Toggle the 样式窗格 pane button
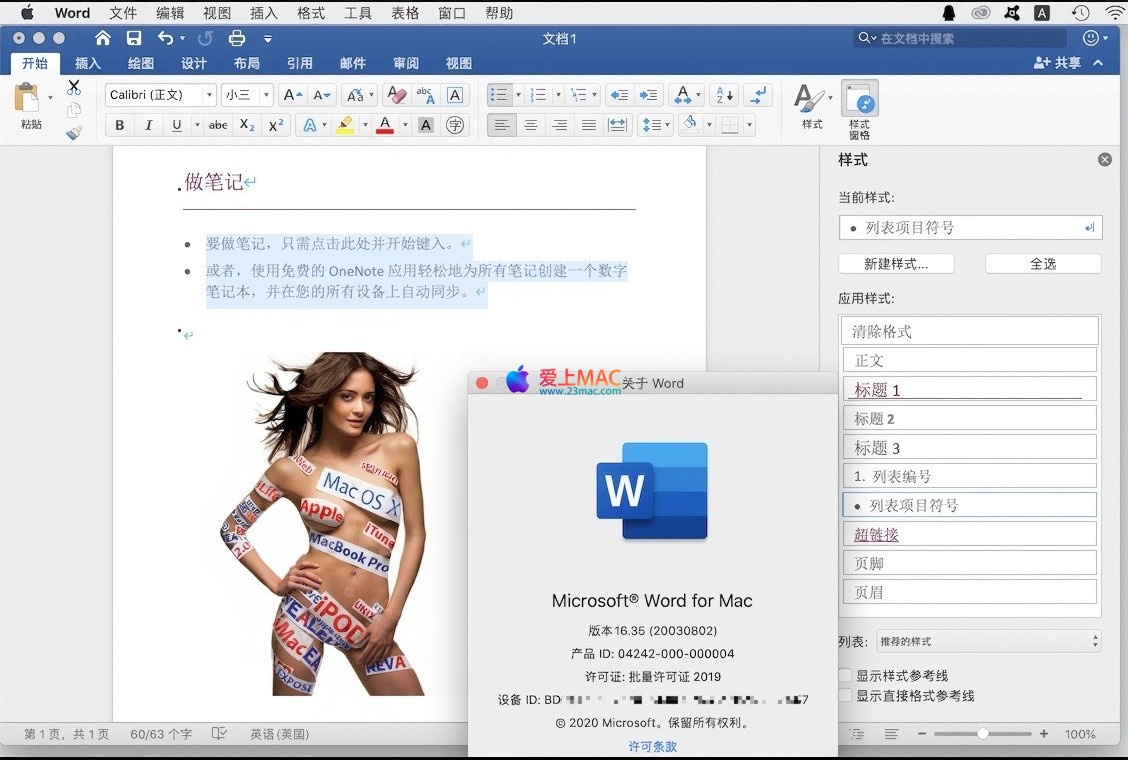 click(x=859, y=110)
